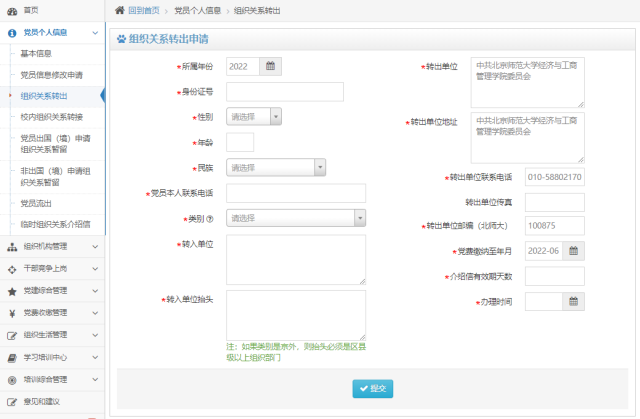This screenshot has height=419, width=640.
Task: Open the 性别 dropdown
Action: (254, 117)
